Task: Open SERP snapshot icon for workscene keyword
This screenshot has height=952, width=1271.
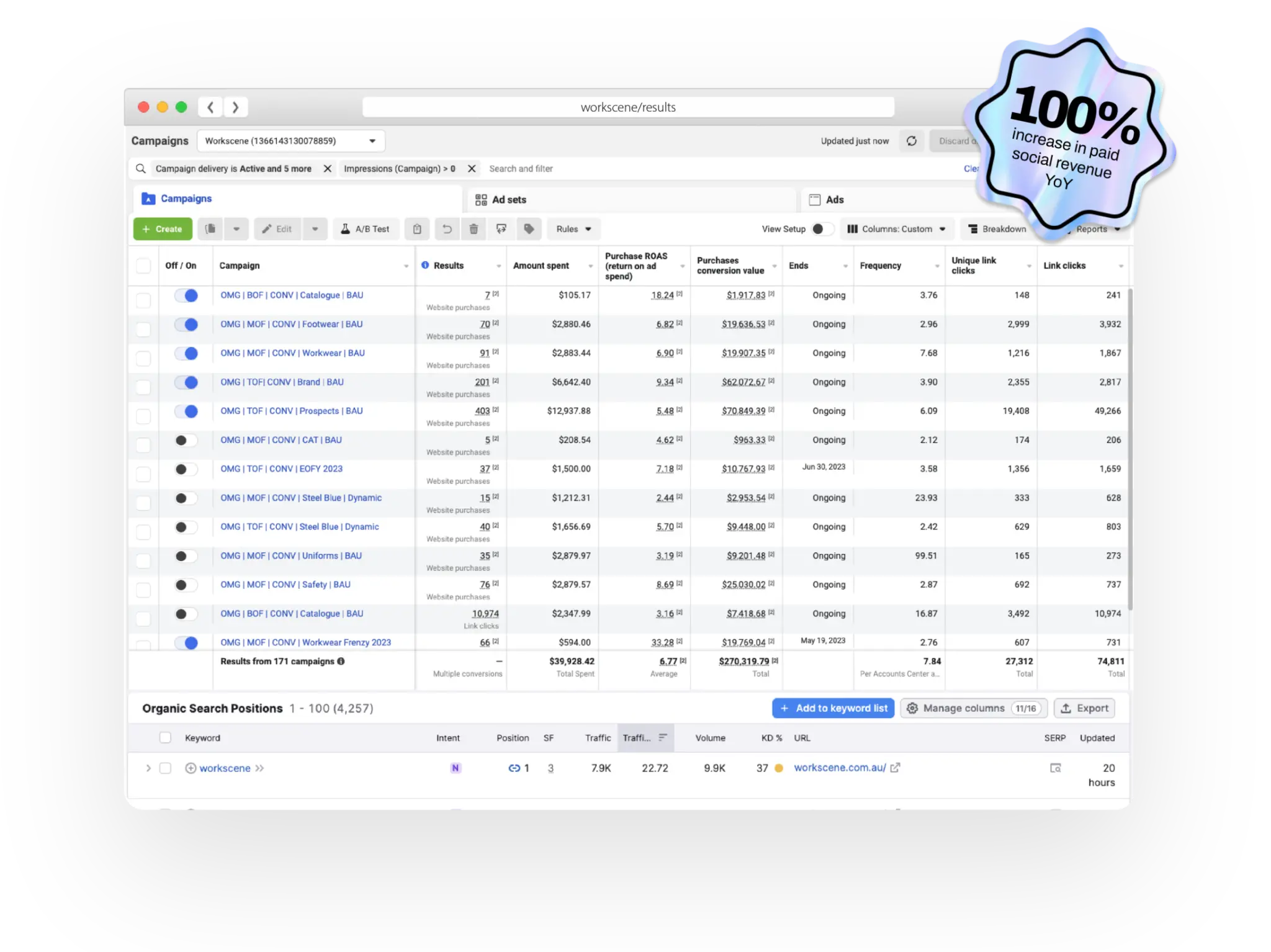Action: pyautogui.click(x=1055, y=768)
